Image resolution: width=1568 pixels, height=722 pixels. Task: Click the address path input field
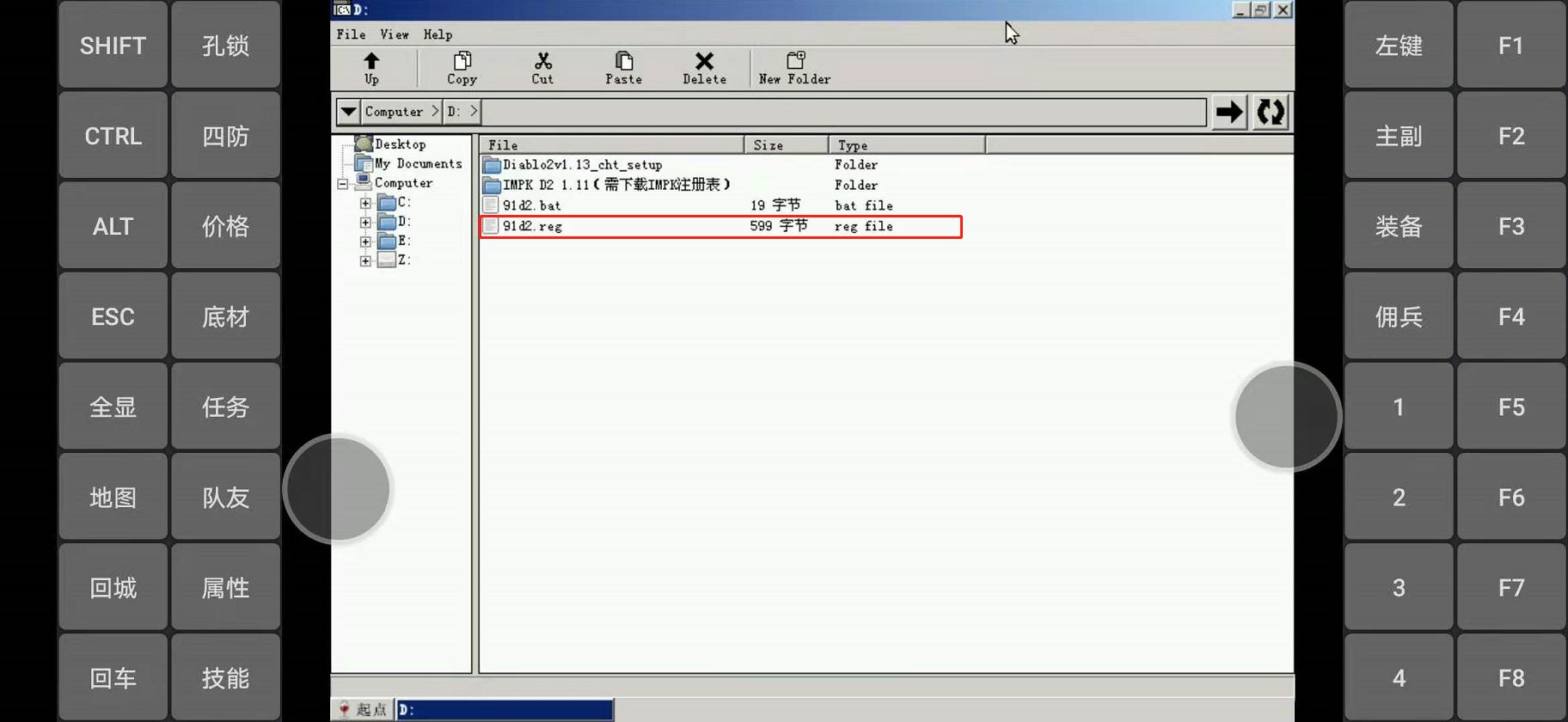click(x=844, y=112)
